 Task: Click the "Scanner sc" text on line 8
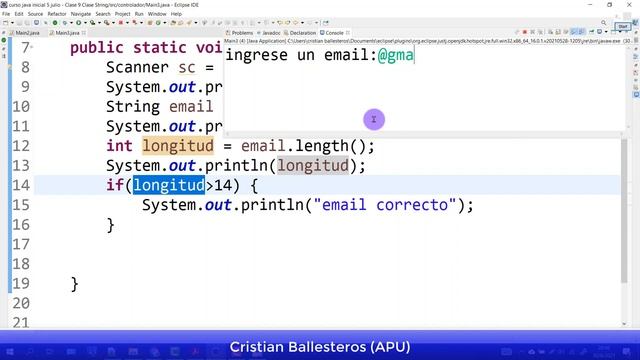pos(151,67)
